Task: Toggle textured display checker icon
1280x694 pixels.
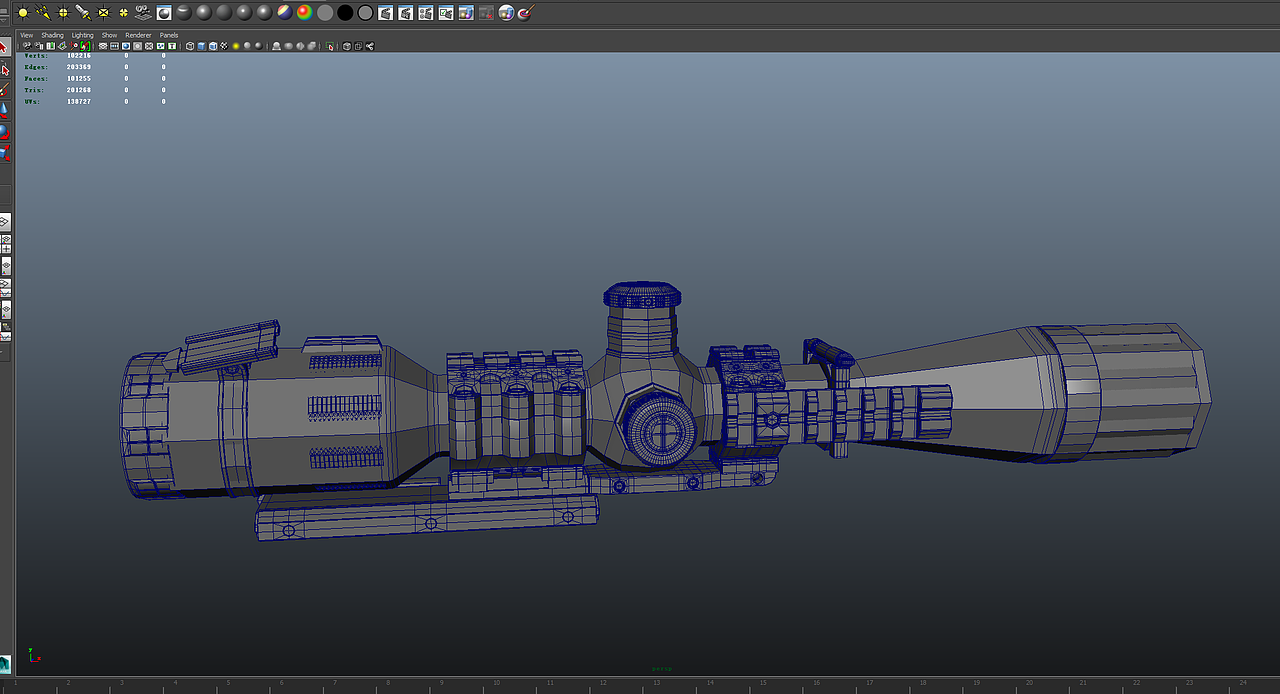Action: point(224,46)
